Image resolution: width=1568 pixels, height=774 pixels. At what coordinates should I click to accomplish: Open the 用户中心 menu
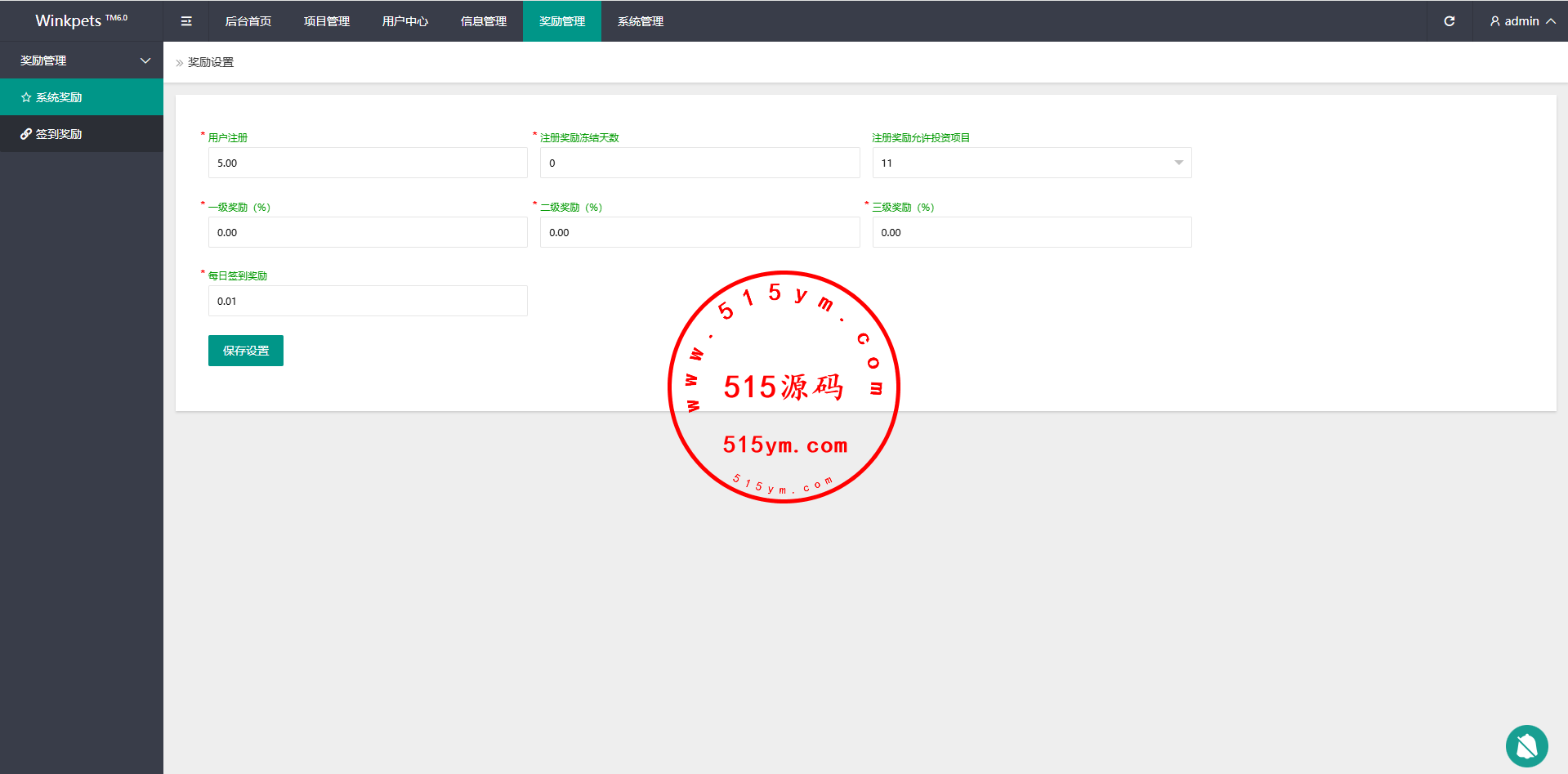[404, 21]
